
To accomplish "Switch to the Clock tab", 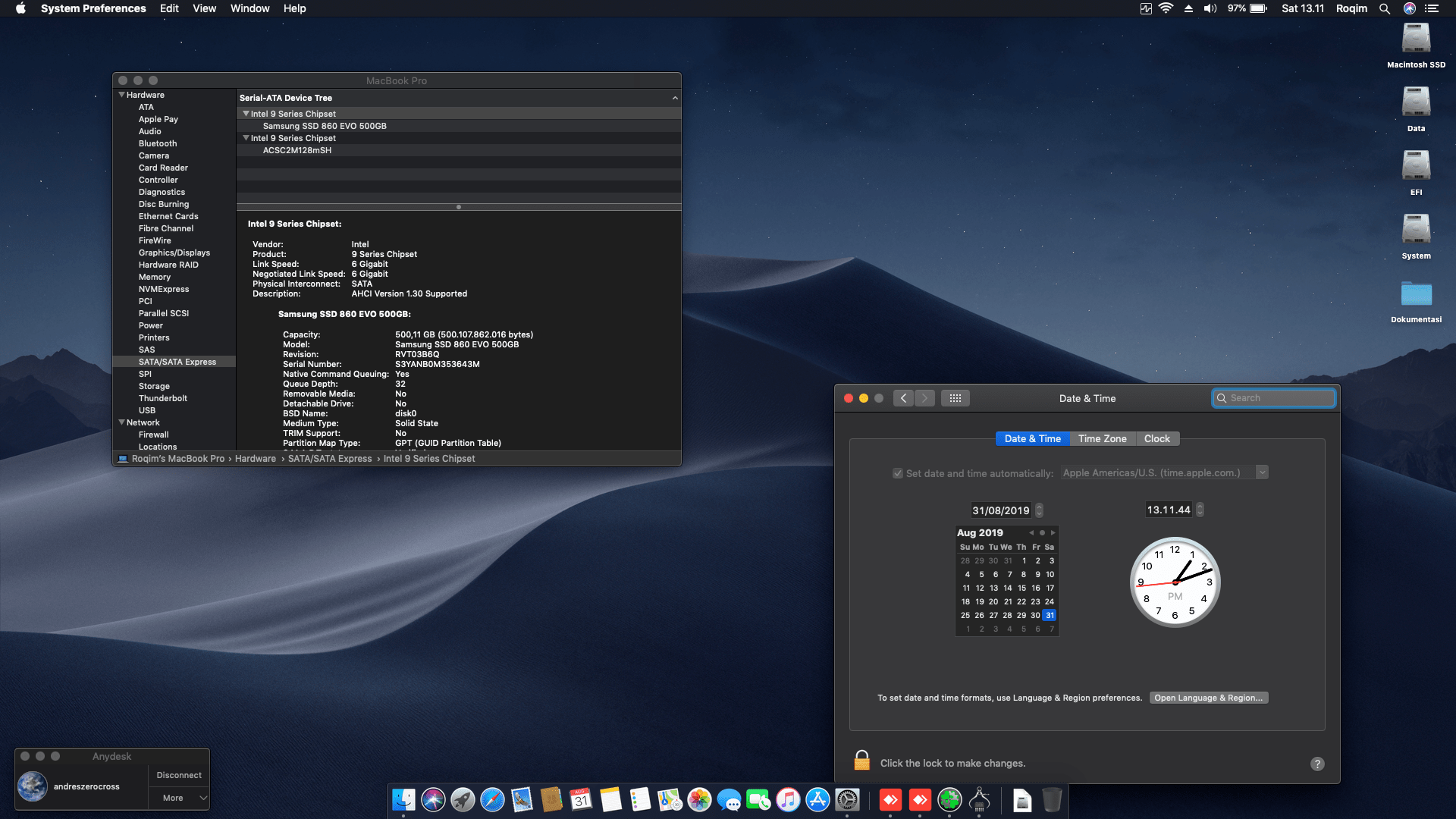I will pyautogui.click(x=1157, y=438).
